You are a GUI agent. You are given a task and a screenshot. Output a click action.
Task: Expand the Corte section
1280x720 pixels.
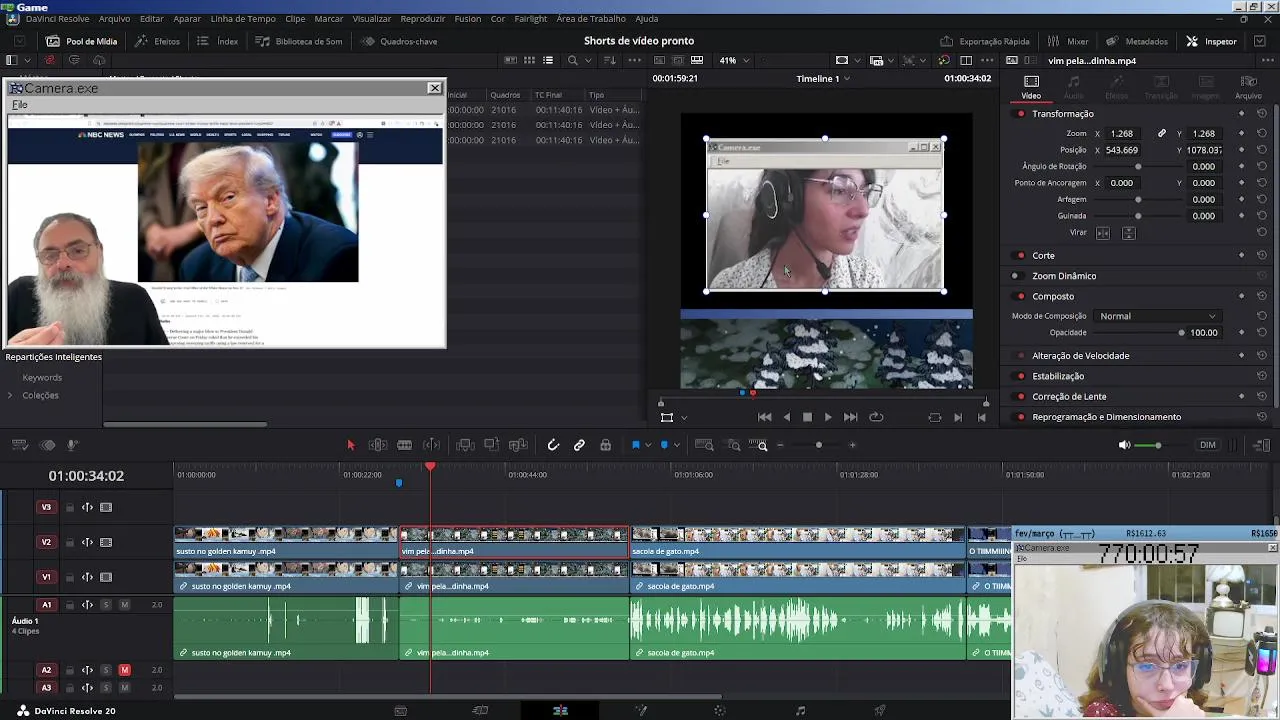1043,256
